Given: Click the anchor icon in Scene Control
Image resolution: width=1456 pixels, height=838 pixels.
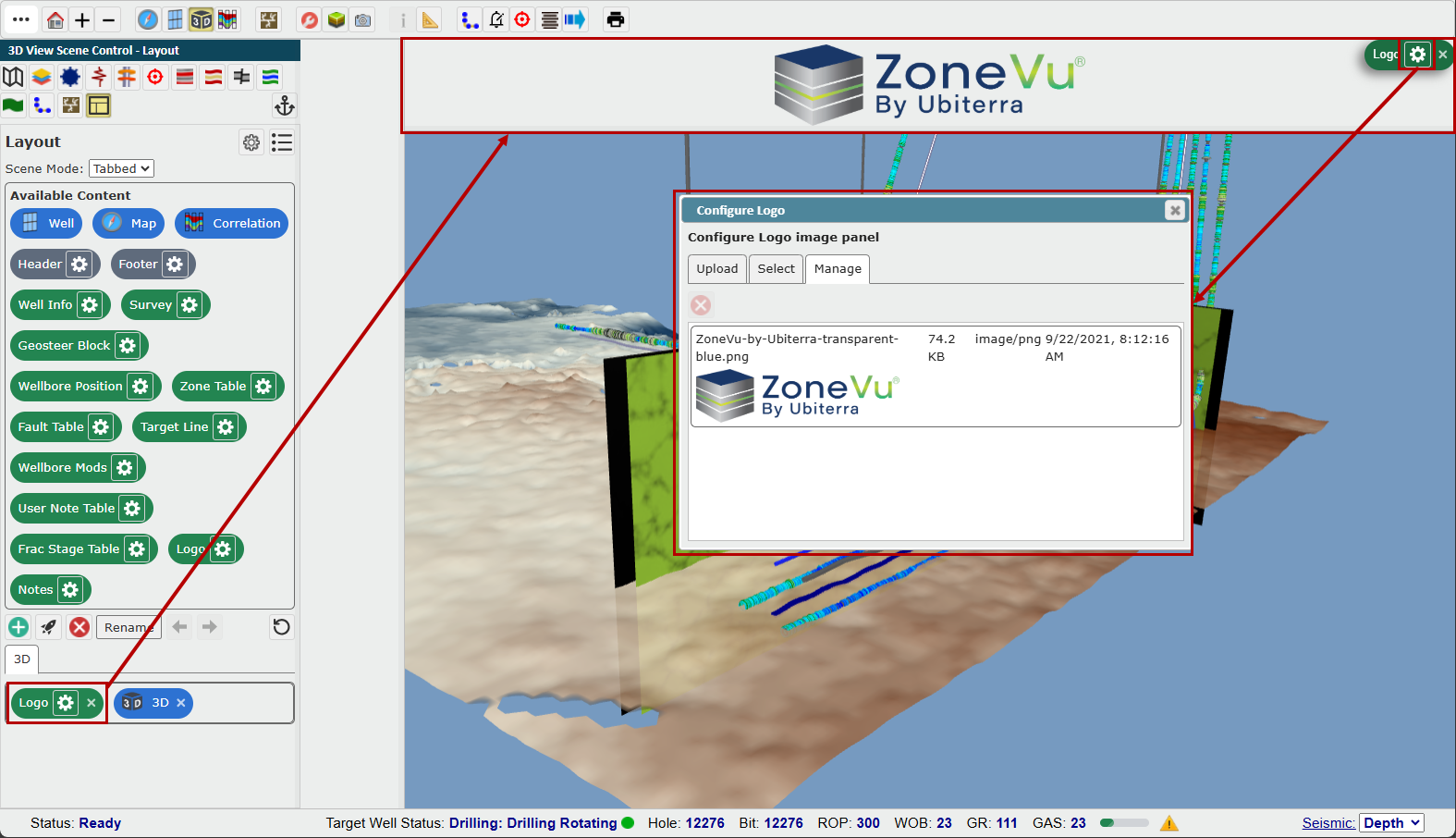Looking at the screenshot, I should pos(285,105).
